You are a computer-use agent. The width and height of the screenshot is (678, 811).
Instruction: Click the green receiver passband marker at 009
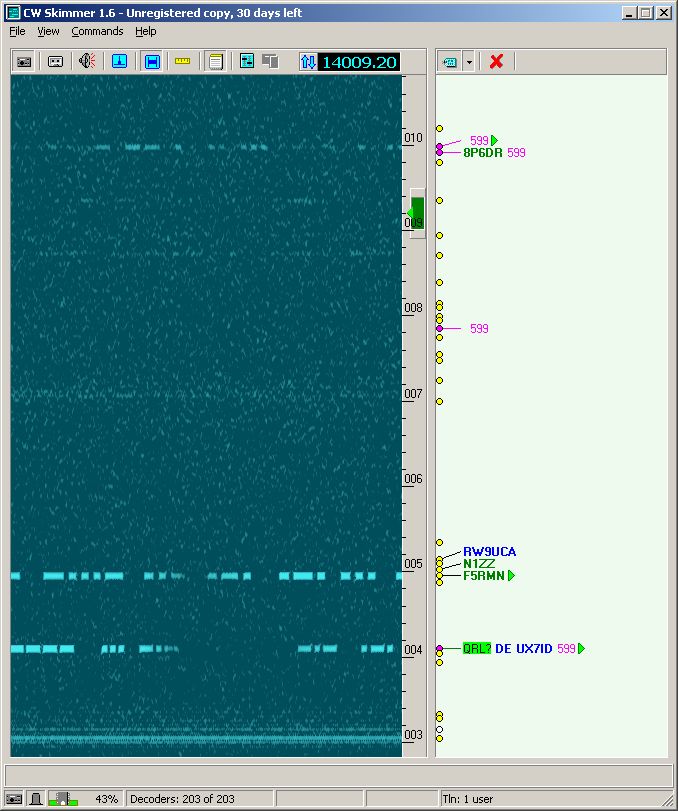tap(417, 213)
